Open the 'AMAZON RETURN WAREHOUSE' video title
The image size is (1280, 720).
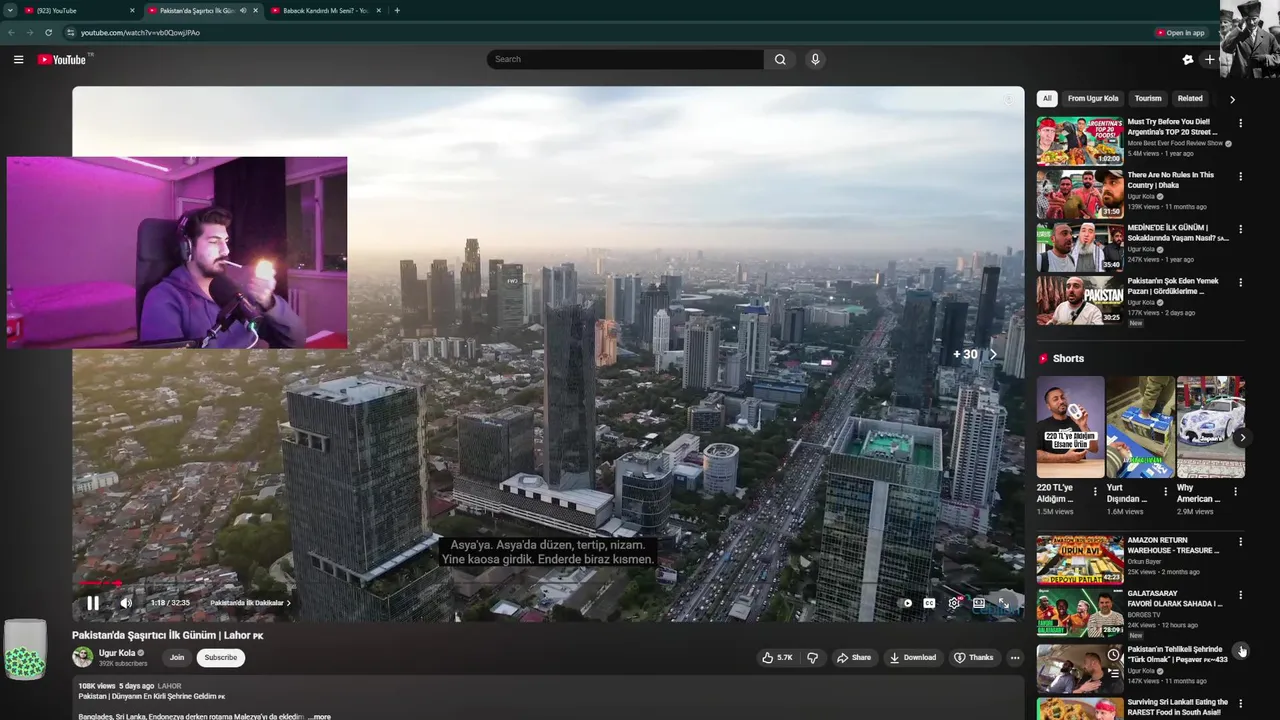(1173, 545)
